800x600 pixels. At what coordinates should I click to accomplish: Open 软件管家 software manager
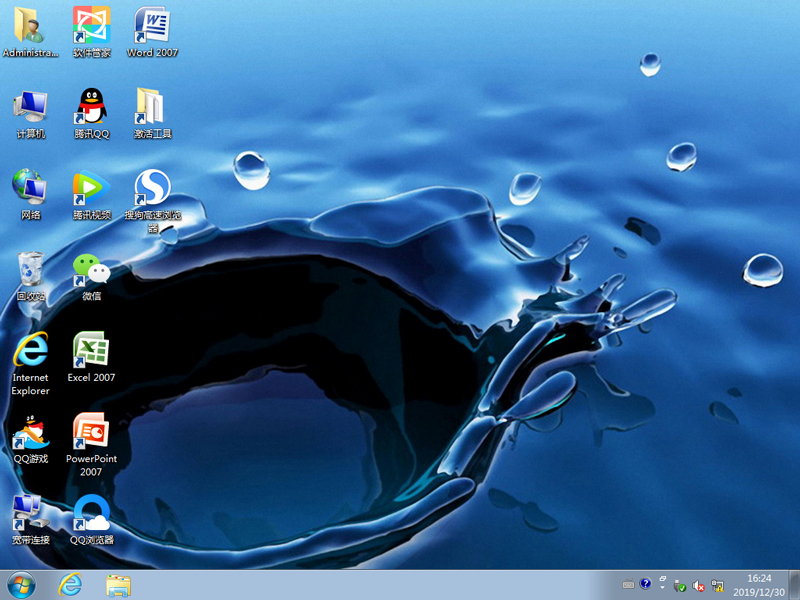click(90, 25)
